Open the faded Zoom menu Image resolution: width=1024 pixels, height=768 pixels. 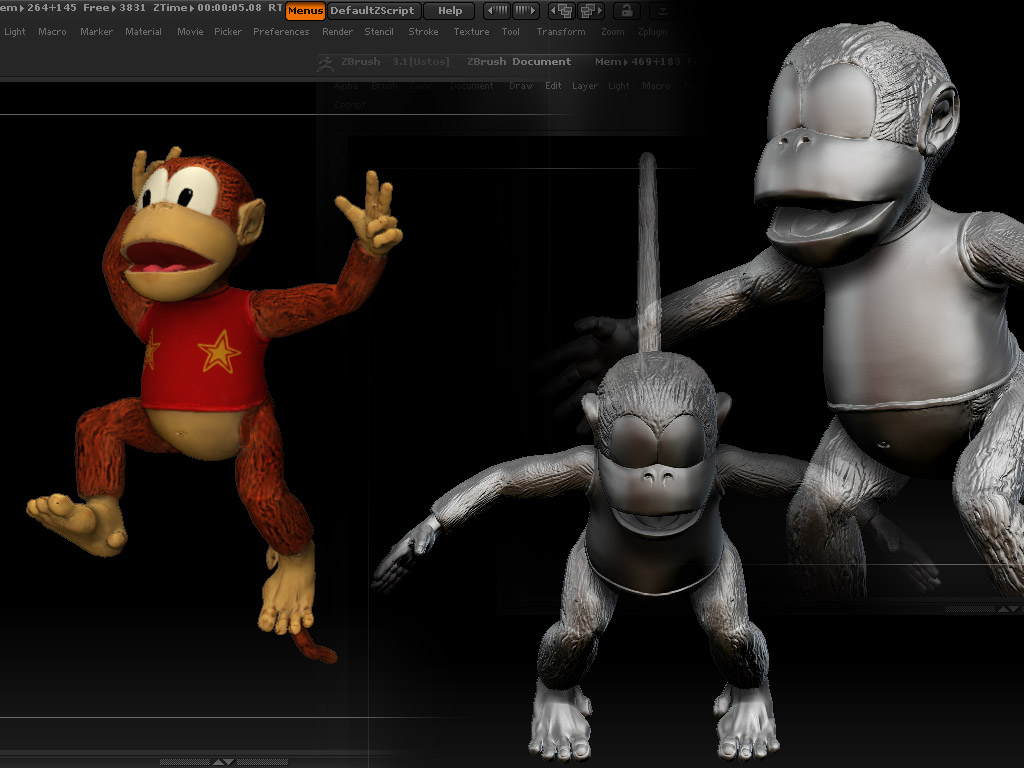[613, 31]
